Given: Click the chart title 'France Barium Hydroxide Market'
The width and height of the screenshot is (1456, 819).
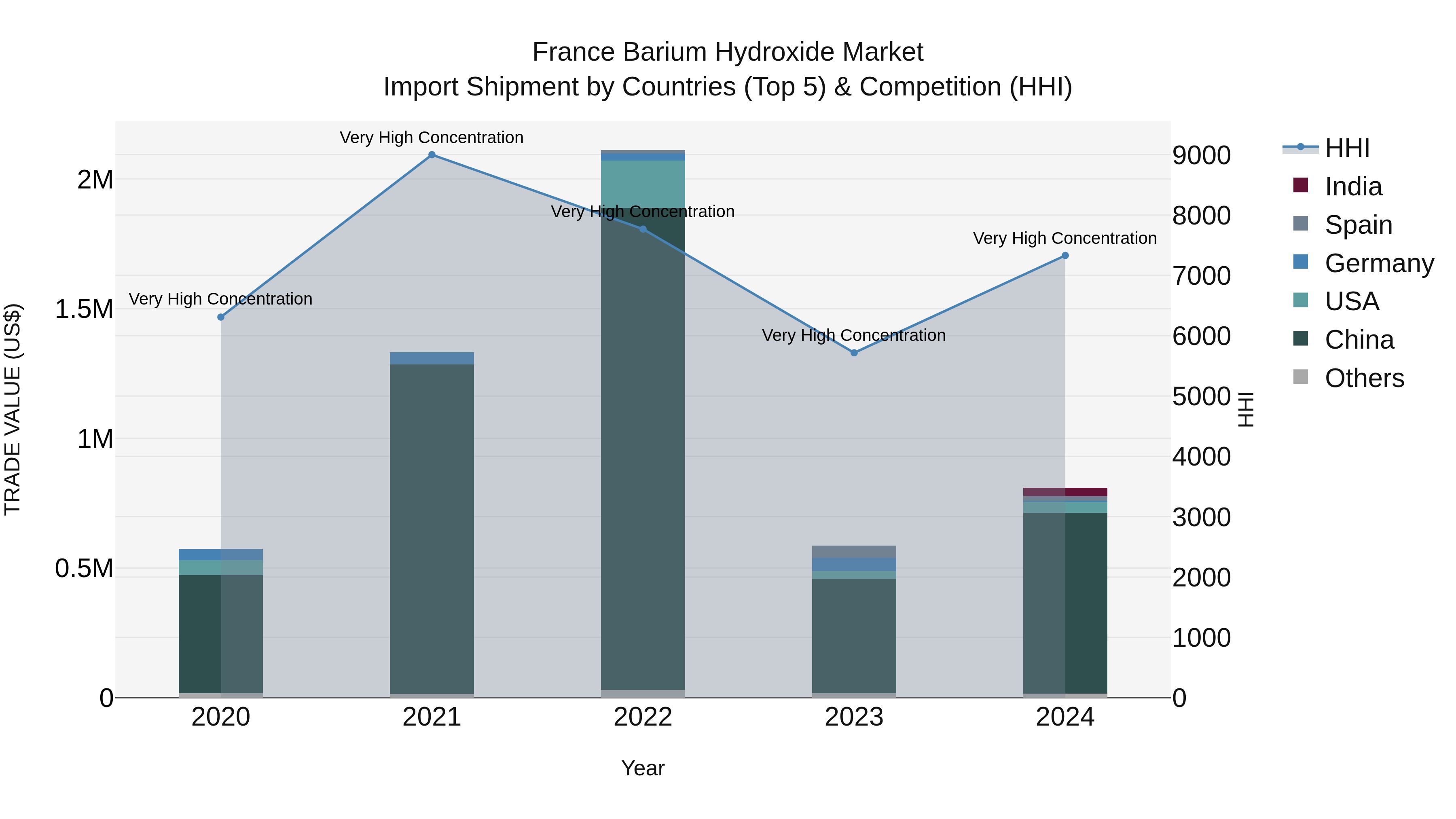Looking at the screenshot, I should click(728, 52).
